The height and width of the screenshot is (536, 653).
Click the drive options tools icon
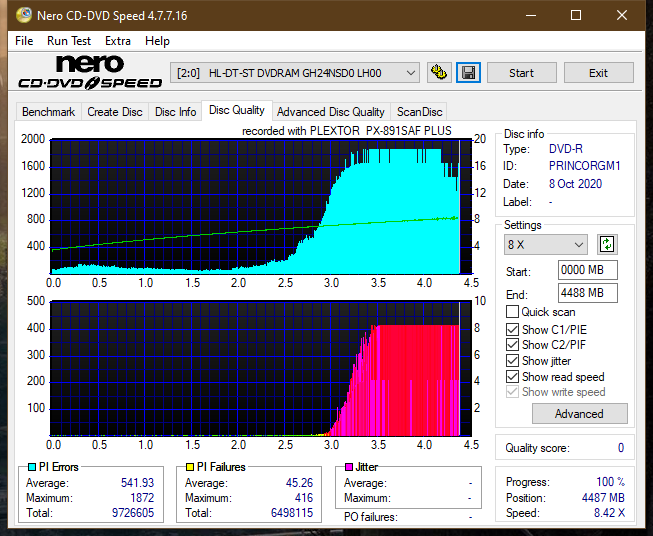pyautogui.click(x=439, y=73)
